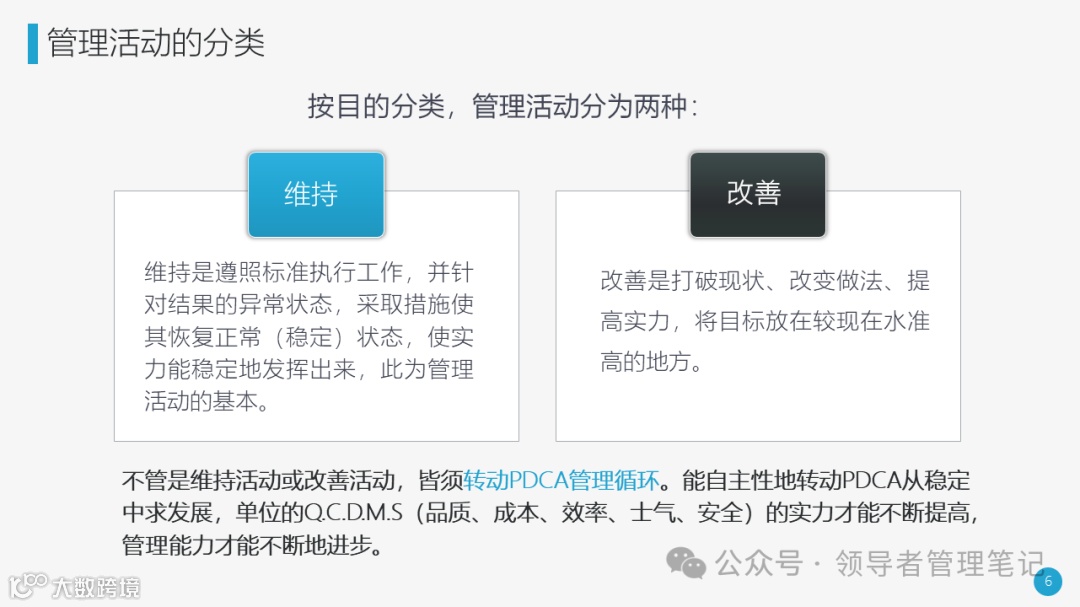Click the dark 改善 button box
The image size is (1080, 607).
click(758, 195)
